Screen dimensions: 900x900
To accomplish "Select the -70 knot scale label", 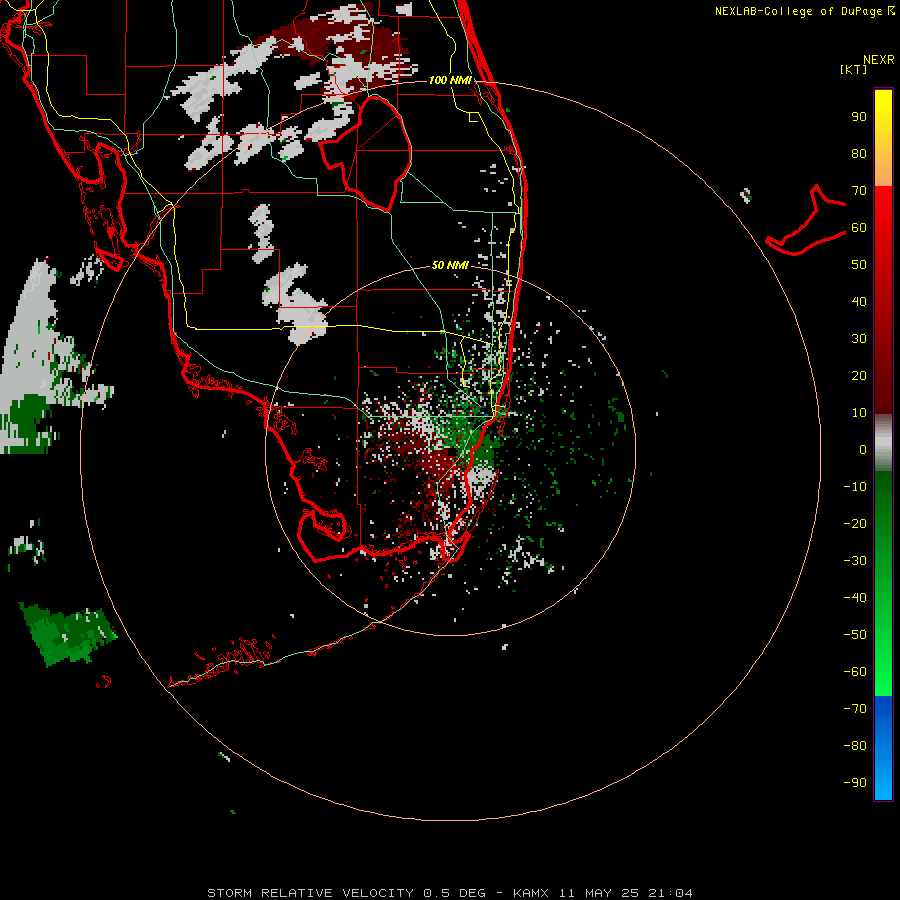I will point(855,709).
